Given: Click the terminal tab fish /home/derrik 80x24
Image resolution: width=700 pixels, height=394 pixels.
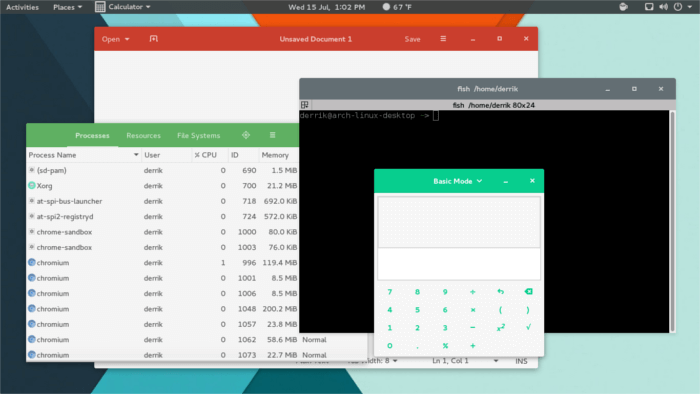Looking at the screenshot, I should 493,105.
